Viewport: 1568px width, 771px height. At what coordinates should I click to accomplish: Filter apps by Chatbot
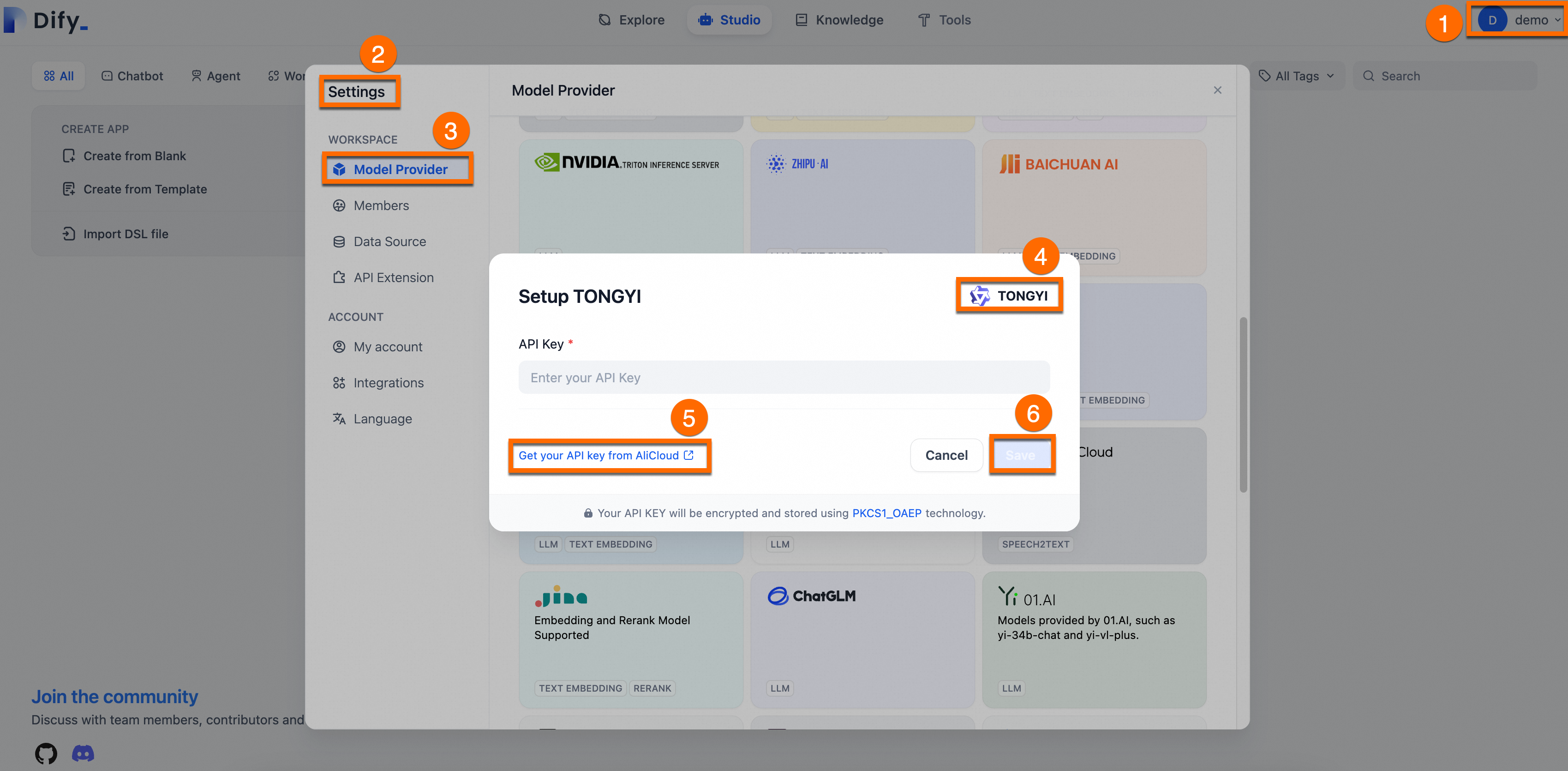coord(132,76)
